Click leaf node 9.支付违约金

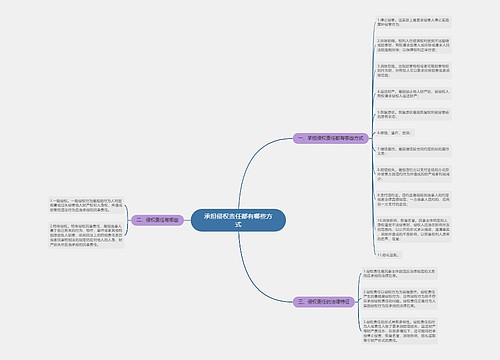tap(413, 199)
